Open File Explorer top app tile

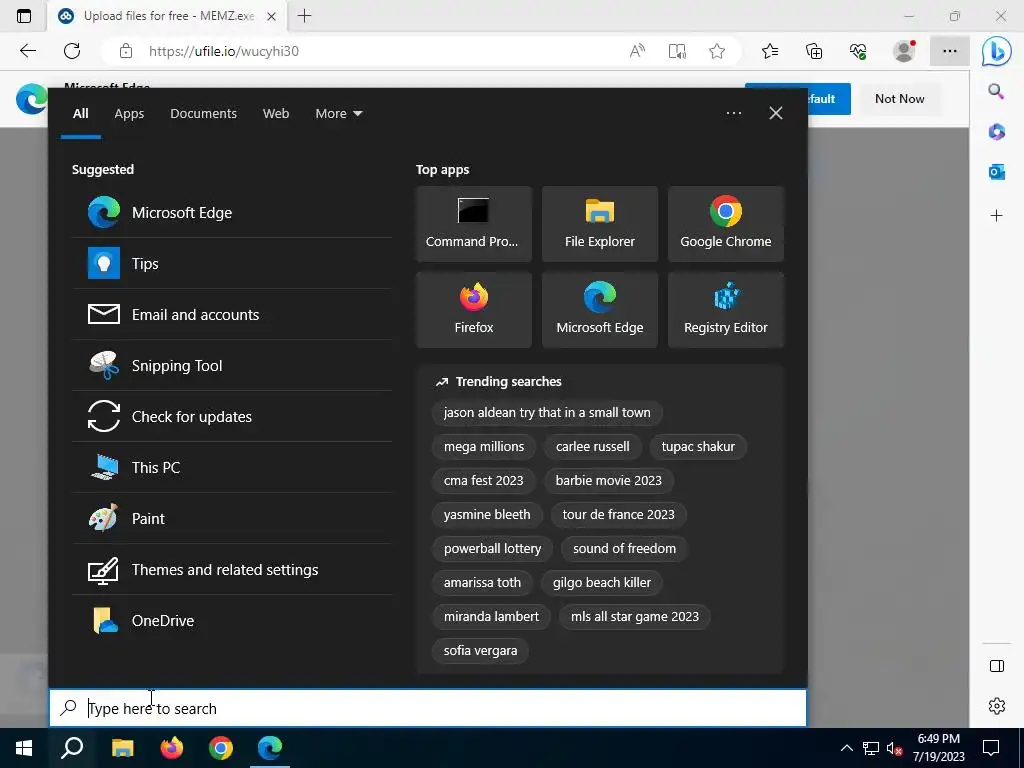[x=600, y=224]
